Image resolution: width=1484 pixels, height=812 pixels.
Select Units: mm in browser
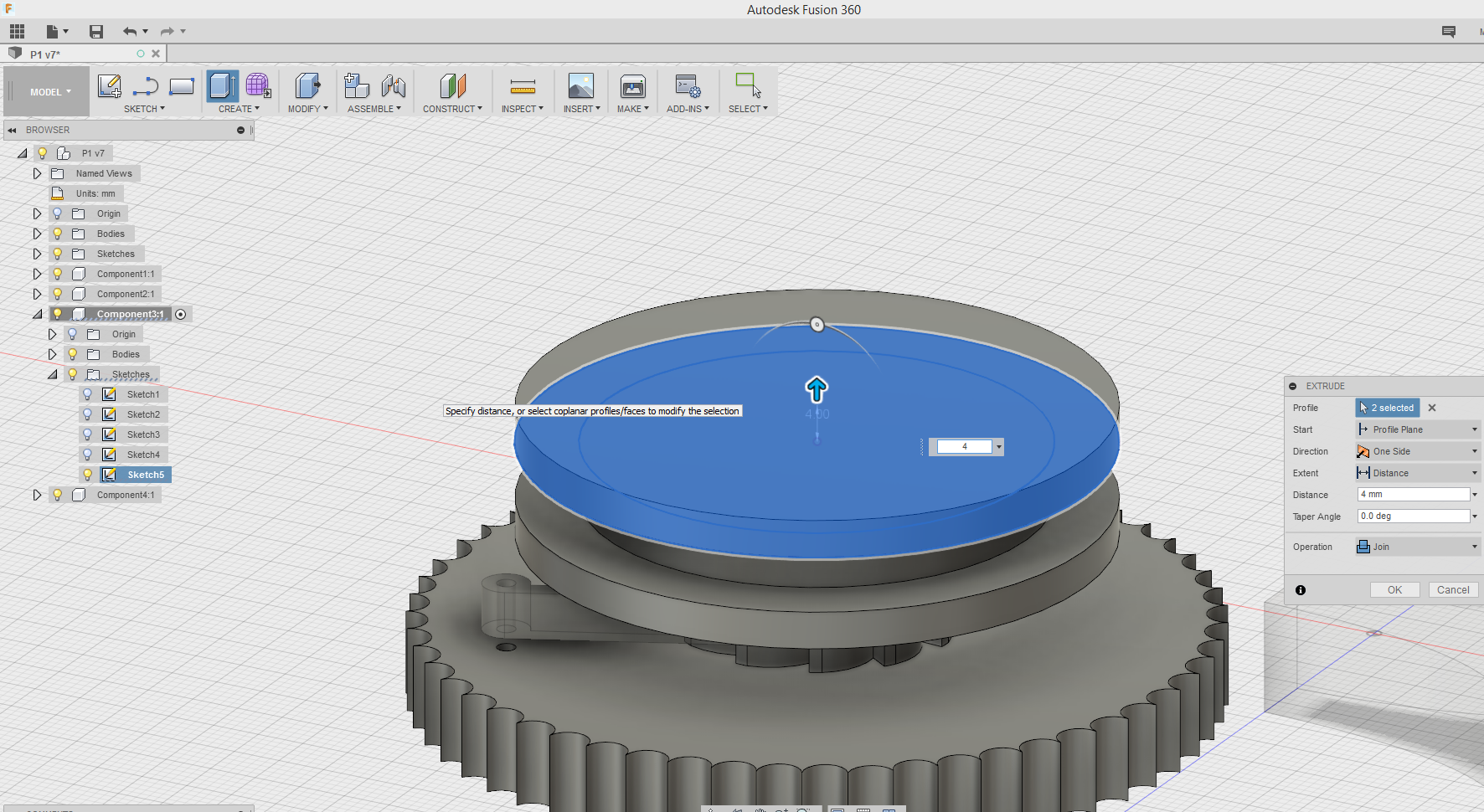pyautogui.click(x=95, y=193)
